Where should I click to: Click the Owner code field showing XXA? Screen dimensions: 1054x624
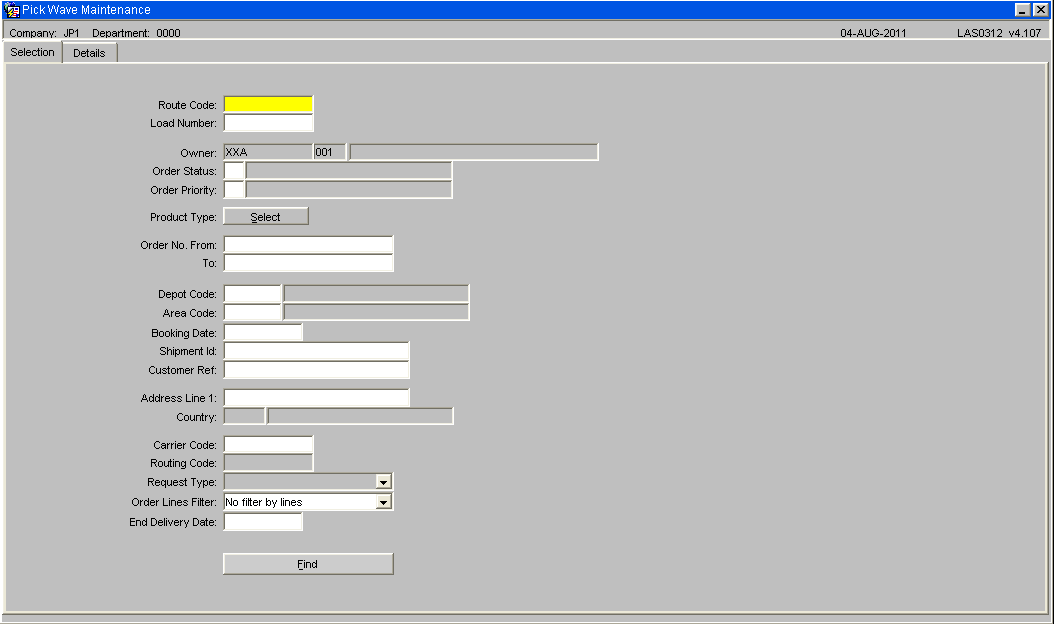268,152
